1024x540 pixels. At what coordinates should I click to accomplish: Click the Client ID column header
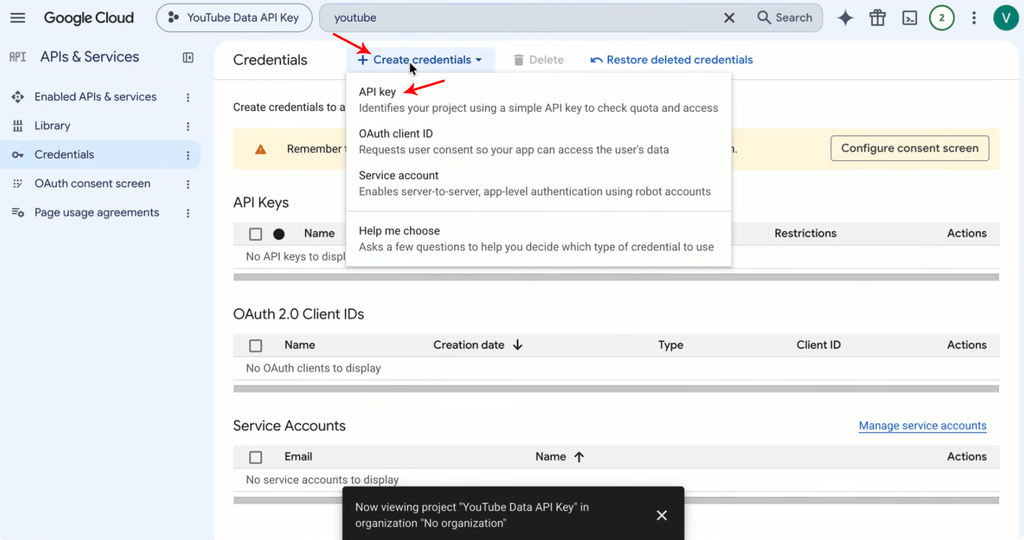point(818,345)
